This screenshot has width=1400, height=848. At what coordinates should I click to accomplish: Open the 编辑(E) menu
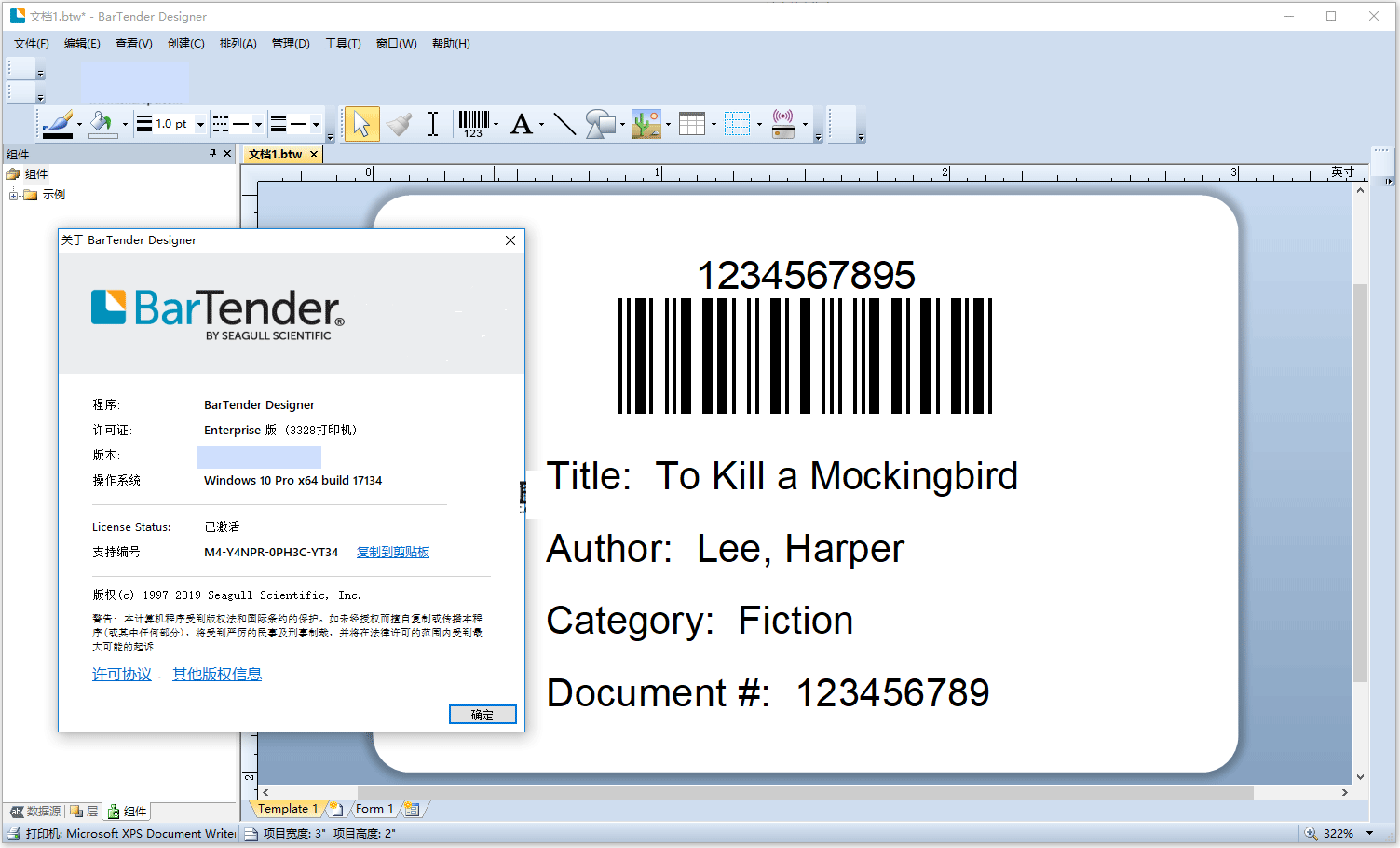[x=82, y=44]
